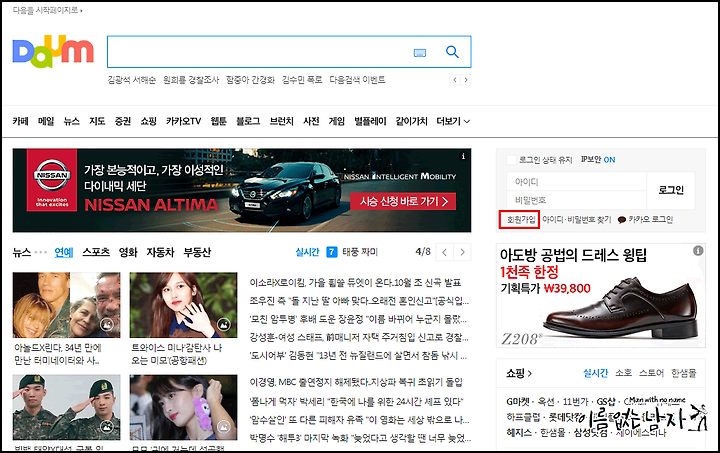
Task: Click 아이디·비밀번호 찾기 link
Action: click(577, 220)
